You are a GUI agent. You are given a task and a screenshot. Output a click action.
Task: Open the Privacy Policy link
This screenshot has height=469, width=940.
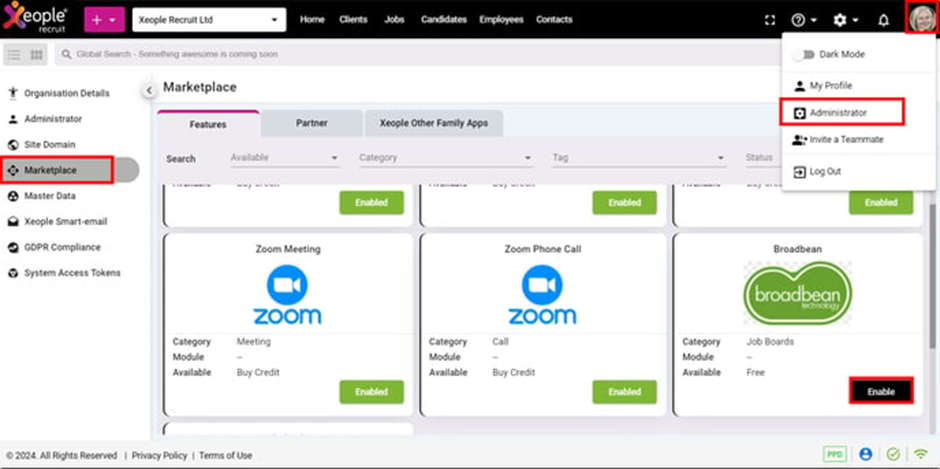coord(159,456)
